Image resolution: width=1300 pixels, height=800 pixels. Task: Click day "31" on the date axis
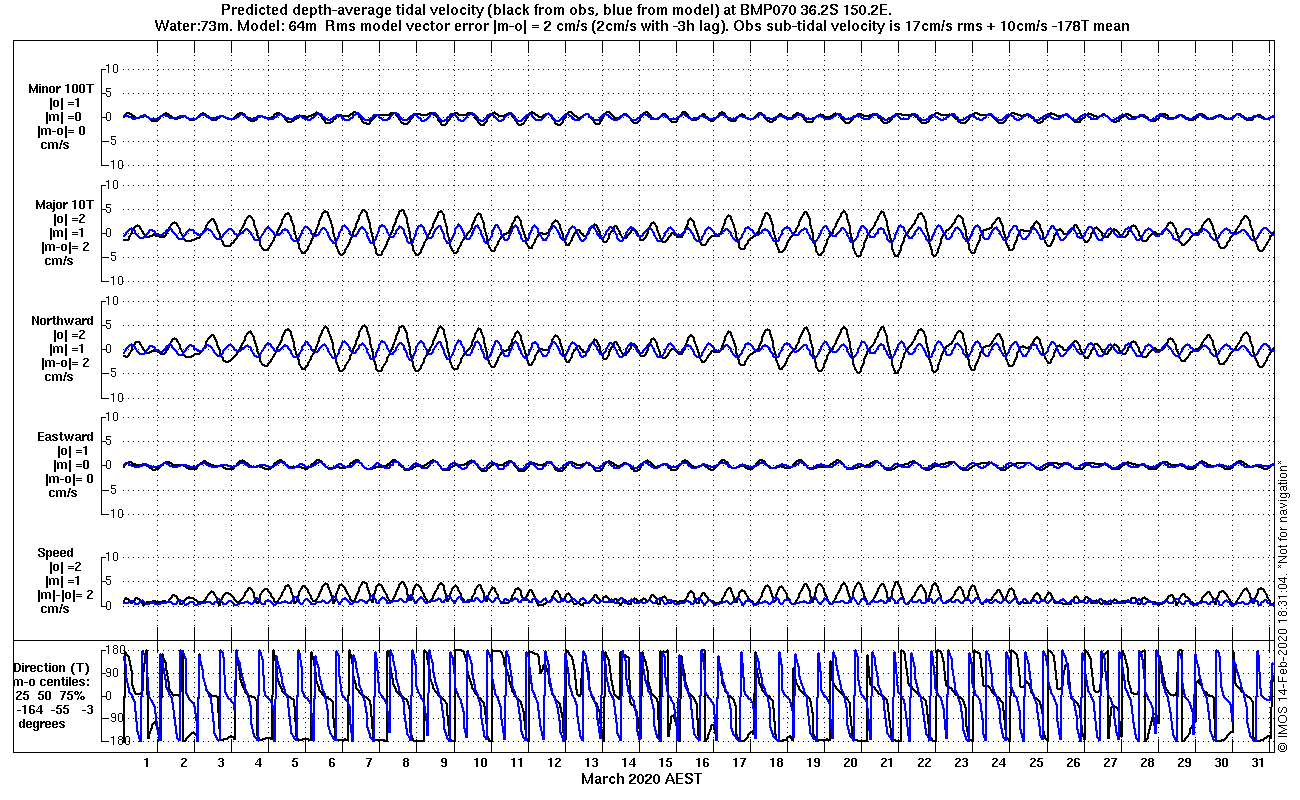pos(1257,763)
